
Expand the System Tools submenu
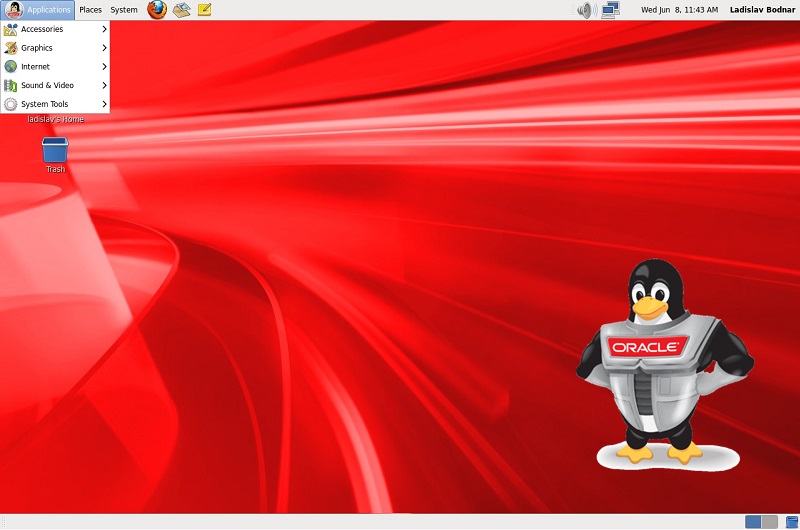tap(55, 104)
